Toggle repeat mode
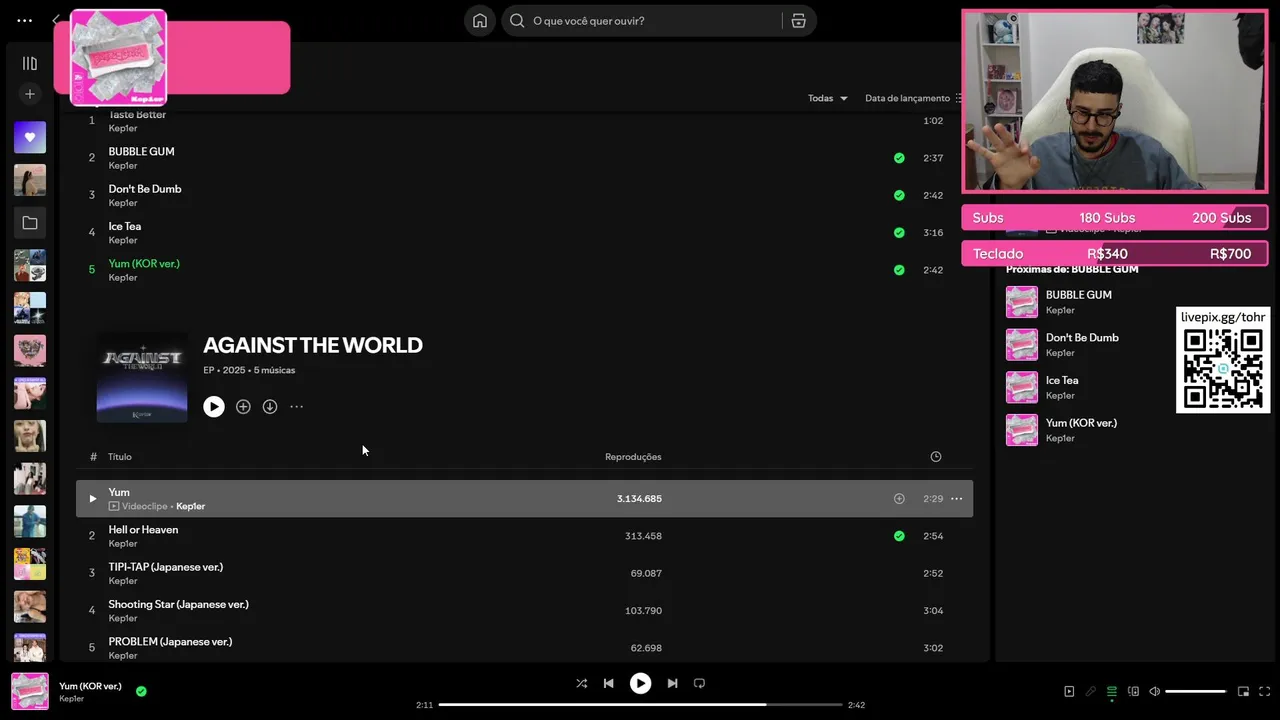Screen dimensions: 1280x720 699,684
